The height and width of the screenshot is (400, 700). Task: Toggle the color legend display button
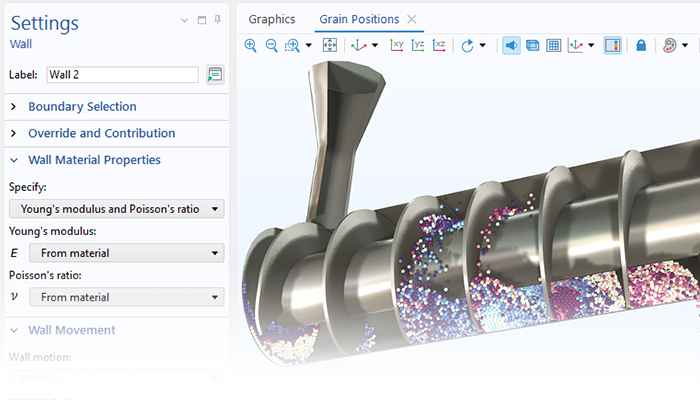(613, 46)
